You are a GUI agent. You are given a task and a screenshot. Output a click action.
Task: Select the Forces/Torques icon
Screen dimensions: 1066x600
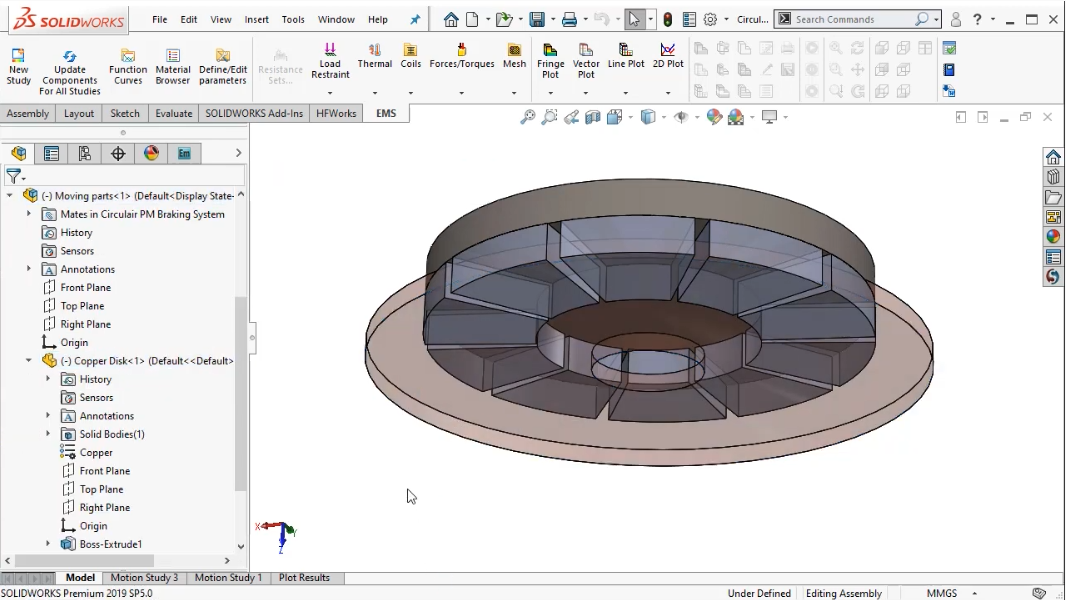[x=462, y=49]
